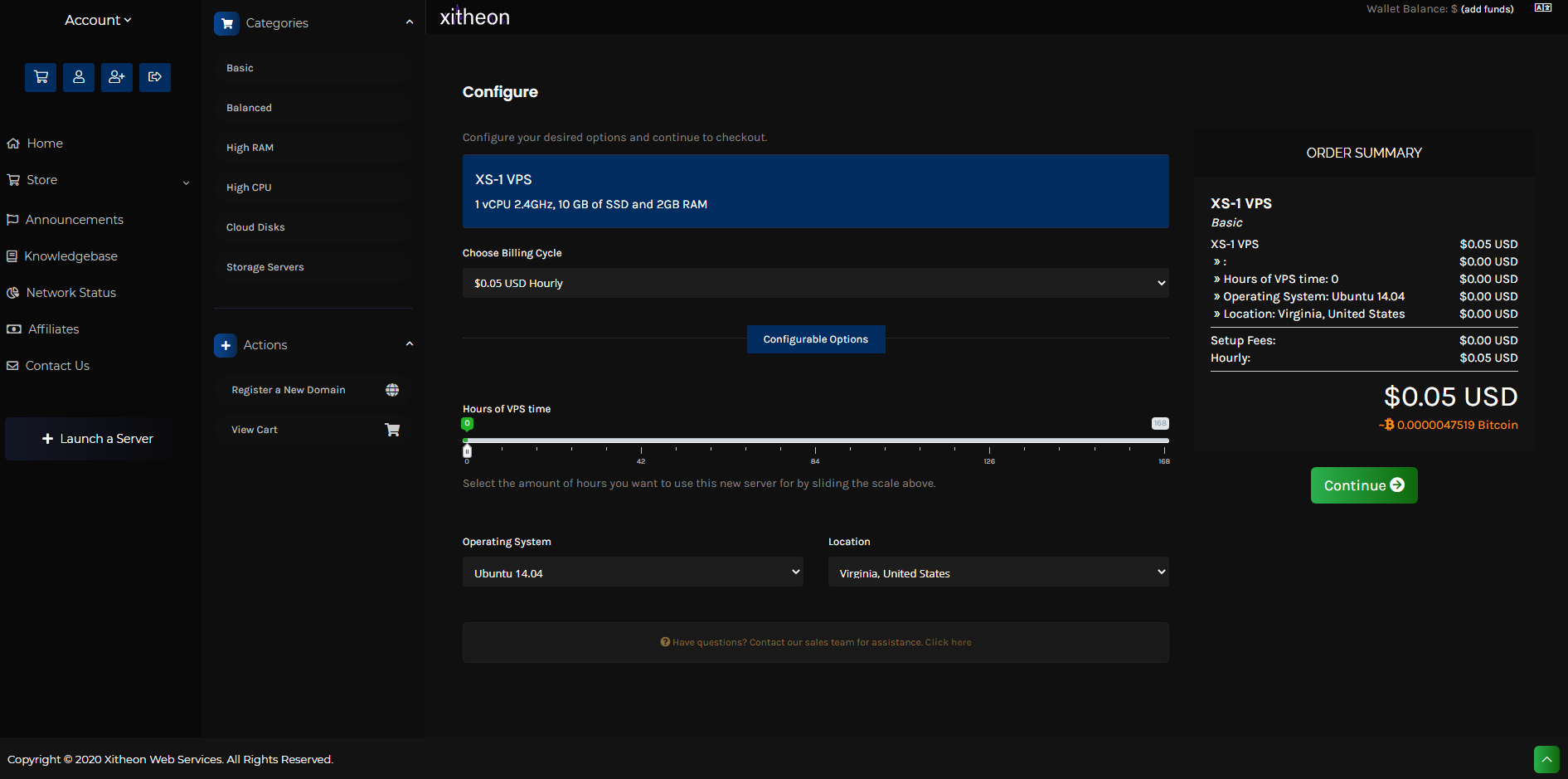Image resolution: width=1568 pixels, height=779 pixels.
Task: Click the XS-1 VPS product description box
Action: click(x=816, y=191)
